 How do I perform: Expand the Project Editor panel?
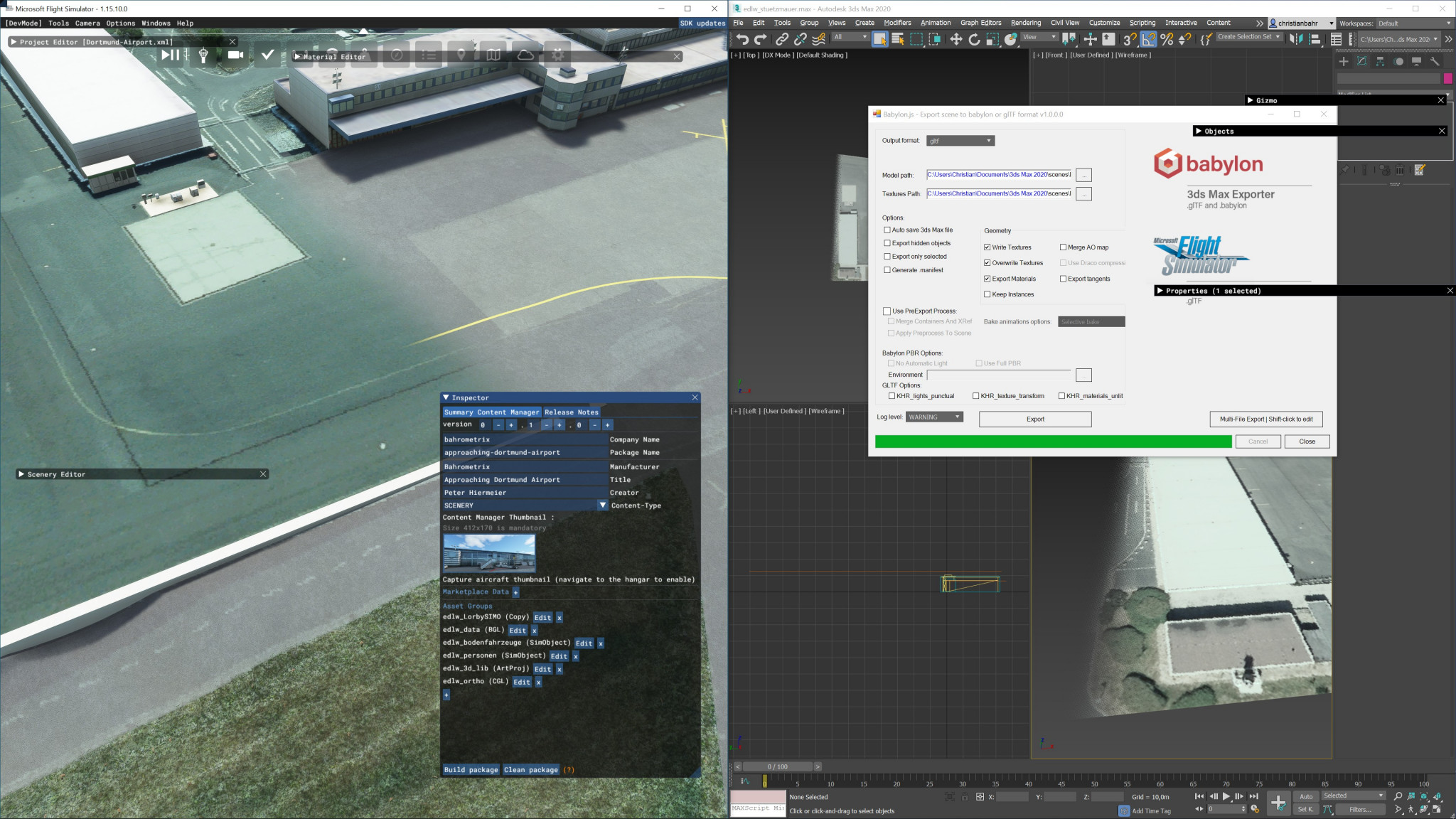tap(14, 42)
